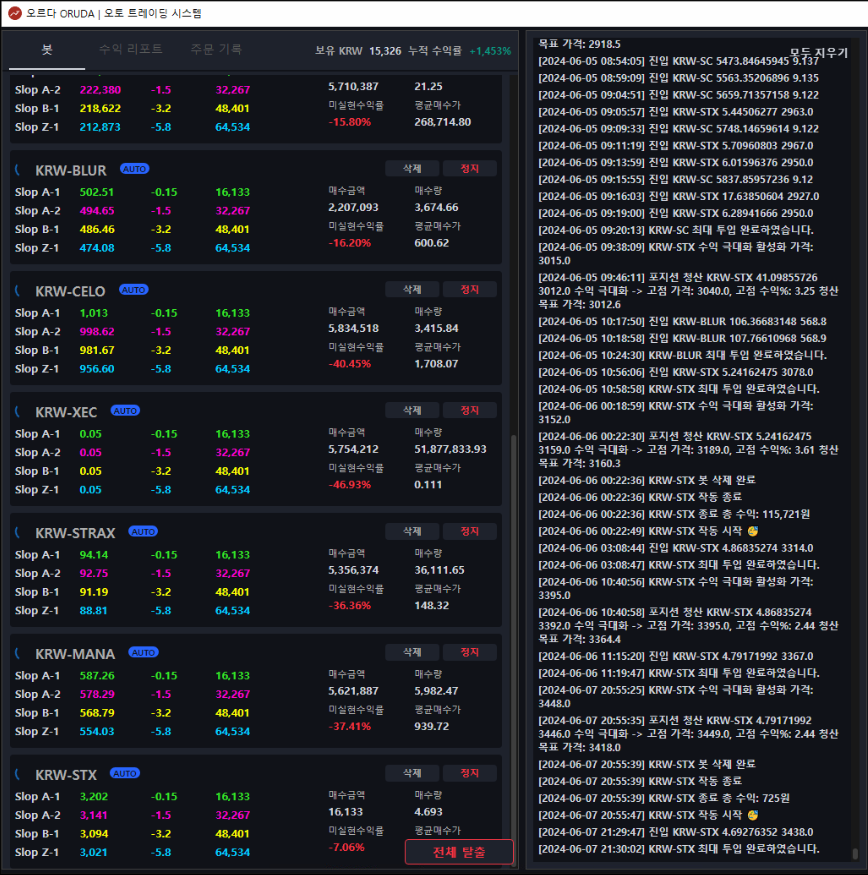Select the KRW-STX pair title
This screenshot has height=875, width=868.
click(x=66, y=775)
